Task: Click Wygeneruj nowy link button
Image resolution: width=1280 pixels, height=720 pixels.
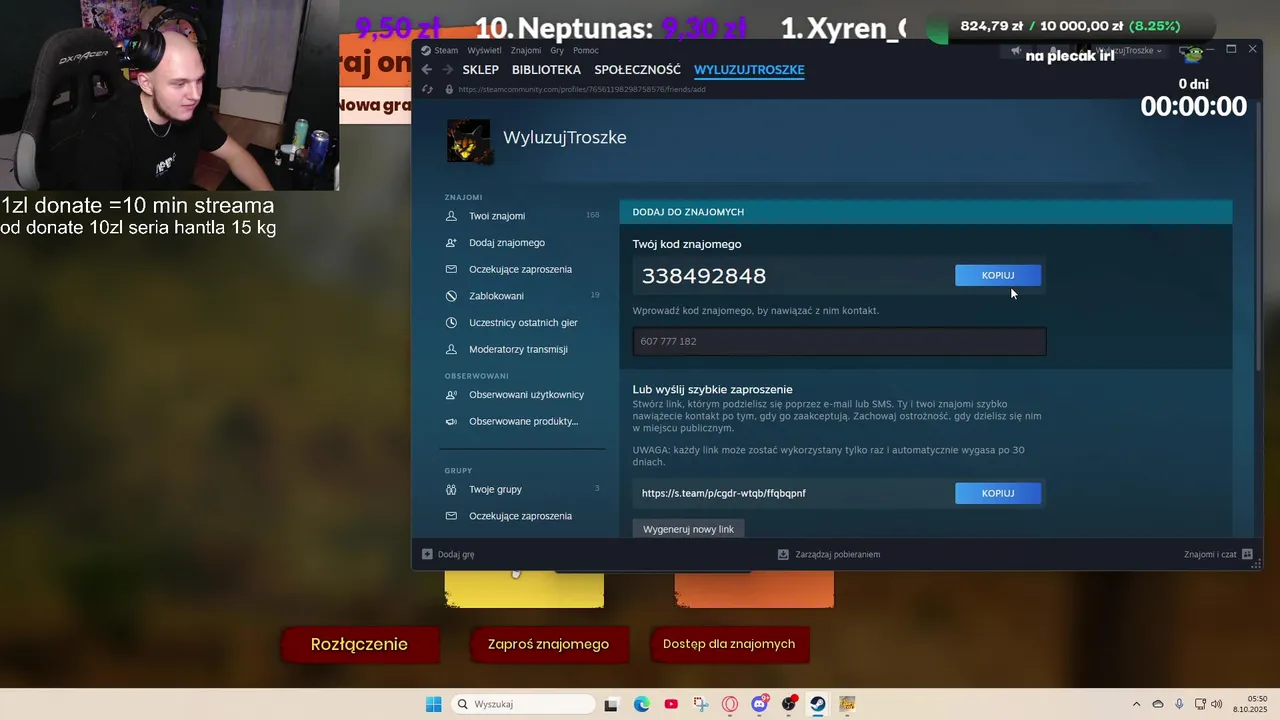Action: point(689,529)
